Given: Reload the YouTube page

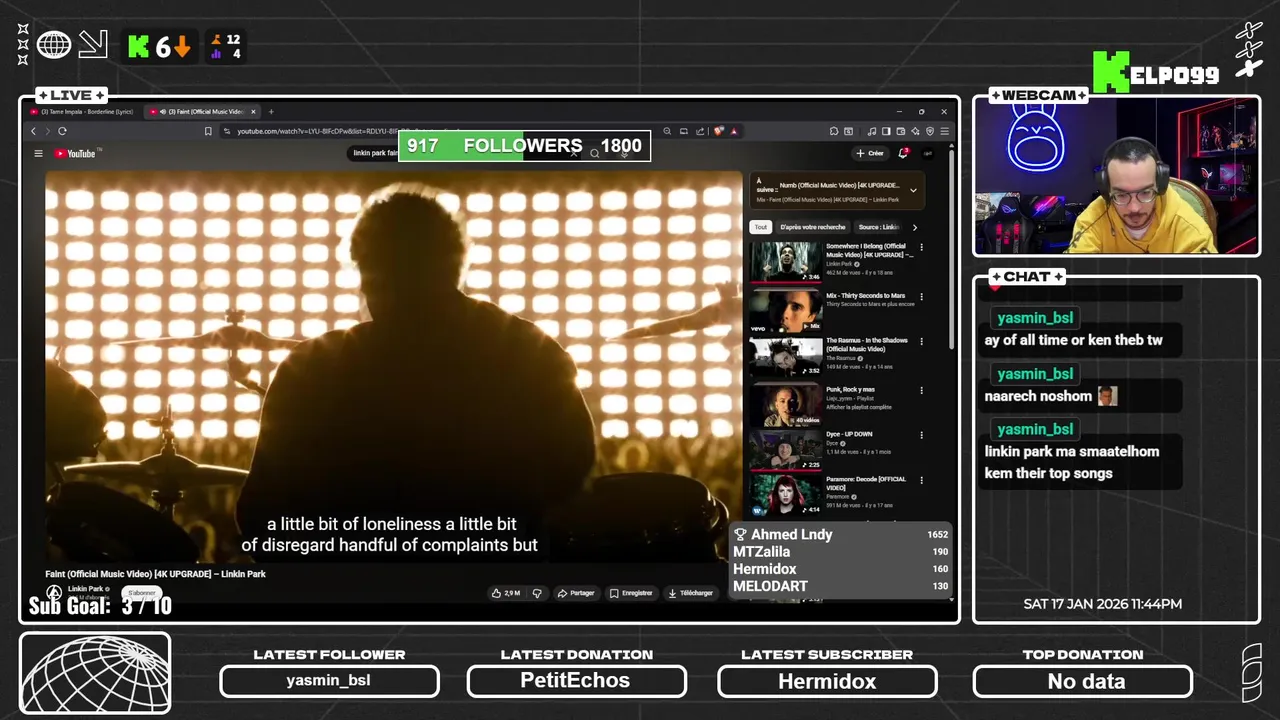Looking at the screenshot, I should point(62,131).
